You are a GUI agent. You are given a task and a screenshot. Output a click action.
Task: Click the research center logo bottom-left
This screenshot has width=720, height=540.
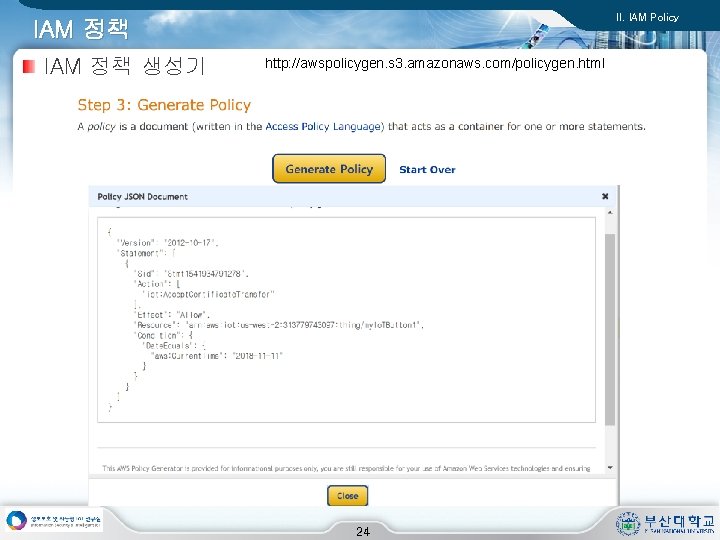point(54,521)
